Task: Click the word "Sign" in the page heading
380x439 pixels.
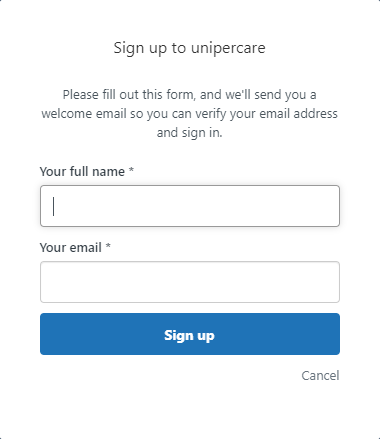Action: point(129,49)
